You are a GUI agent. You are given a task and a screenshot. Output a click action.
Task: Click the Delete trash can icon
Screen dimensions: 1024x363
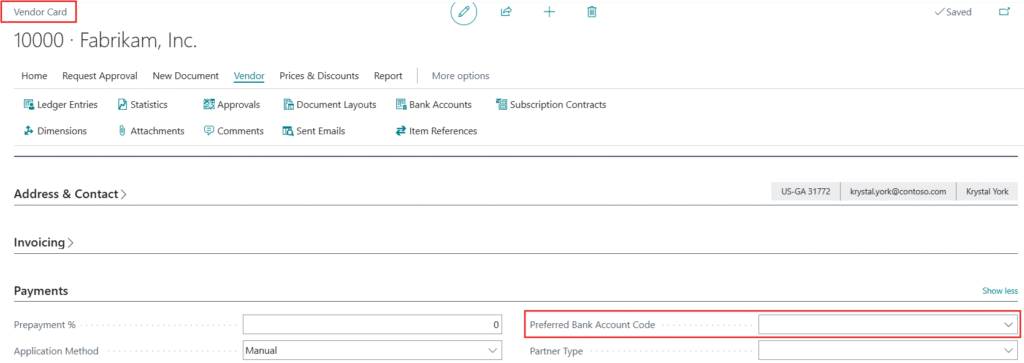[x=592, y=12]
